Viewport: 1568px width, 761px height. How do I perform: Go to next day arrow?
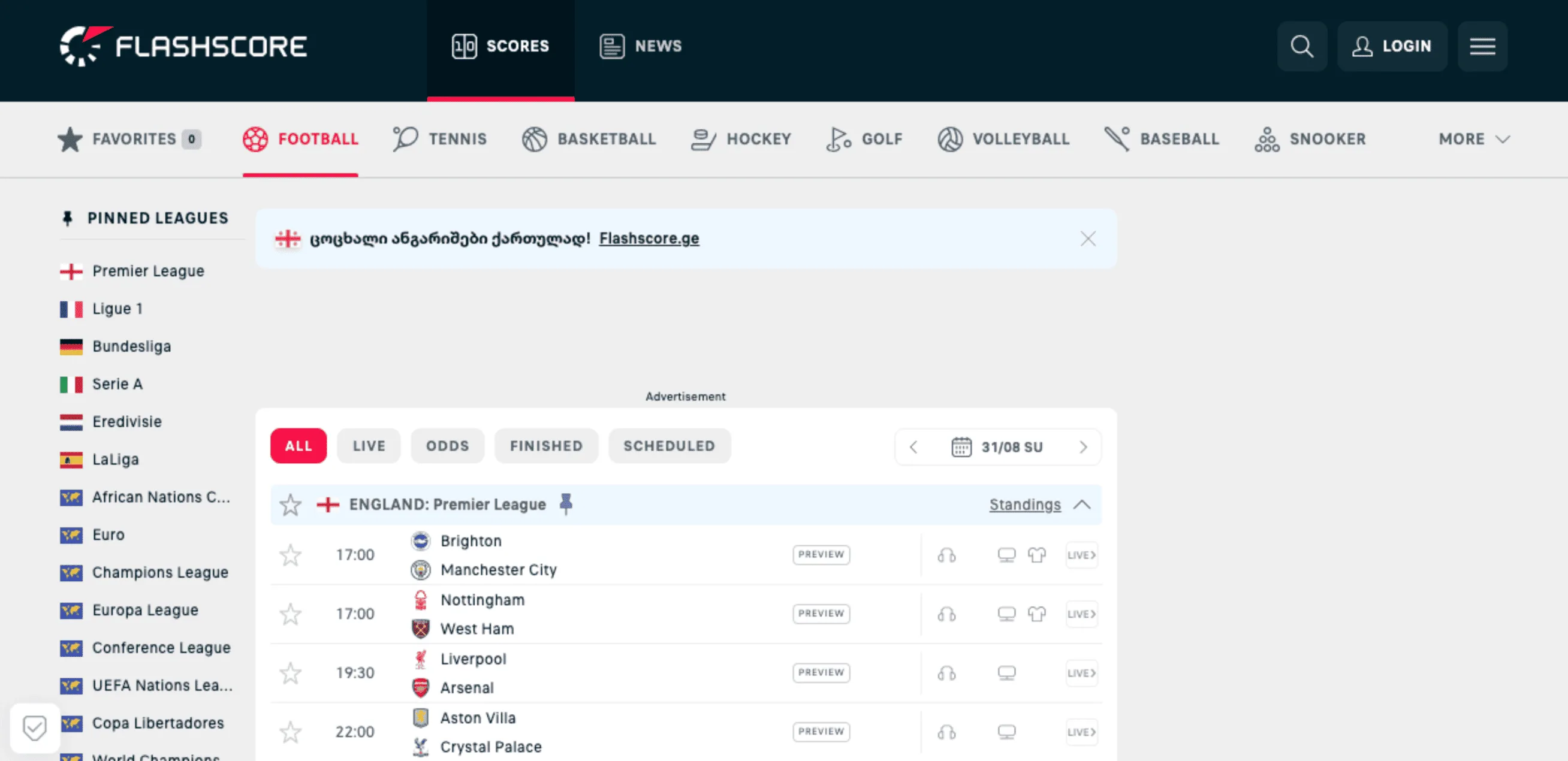pyautogui.click(x=1083, y=447)
